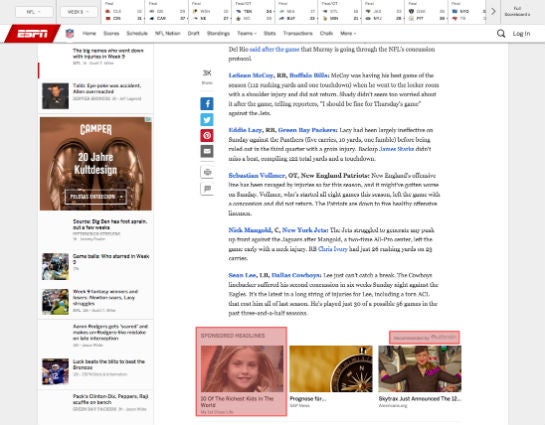Open 'Week 9 fantasy winners' sidebar story
The height and width of the screenshot is (425, 545).
pyautogui.click(x=105, y=297)
